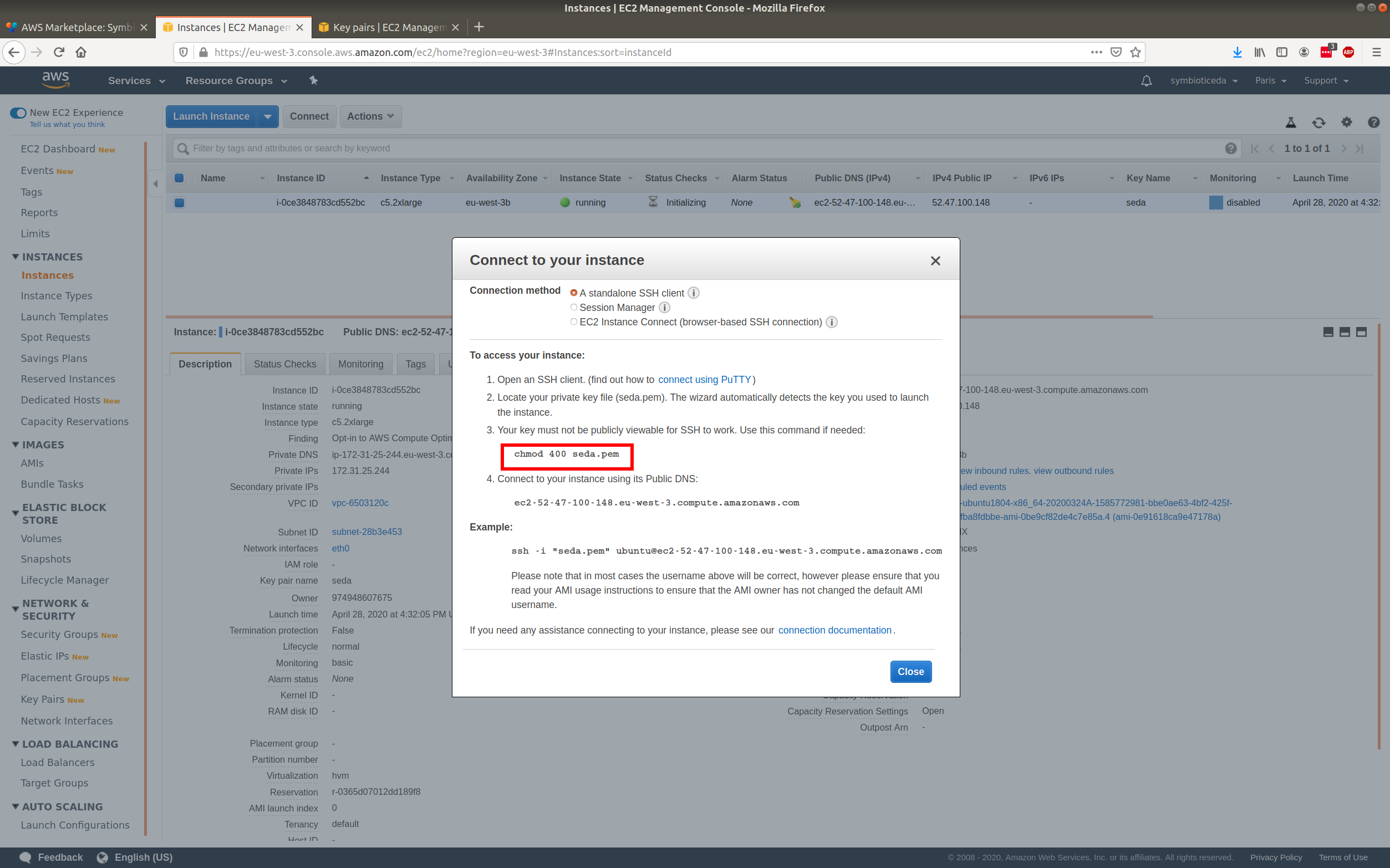Screen dimensions: 1390x868
Task: Set details pane to minimized layout
Action: pos(1328,332)
